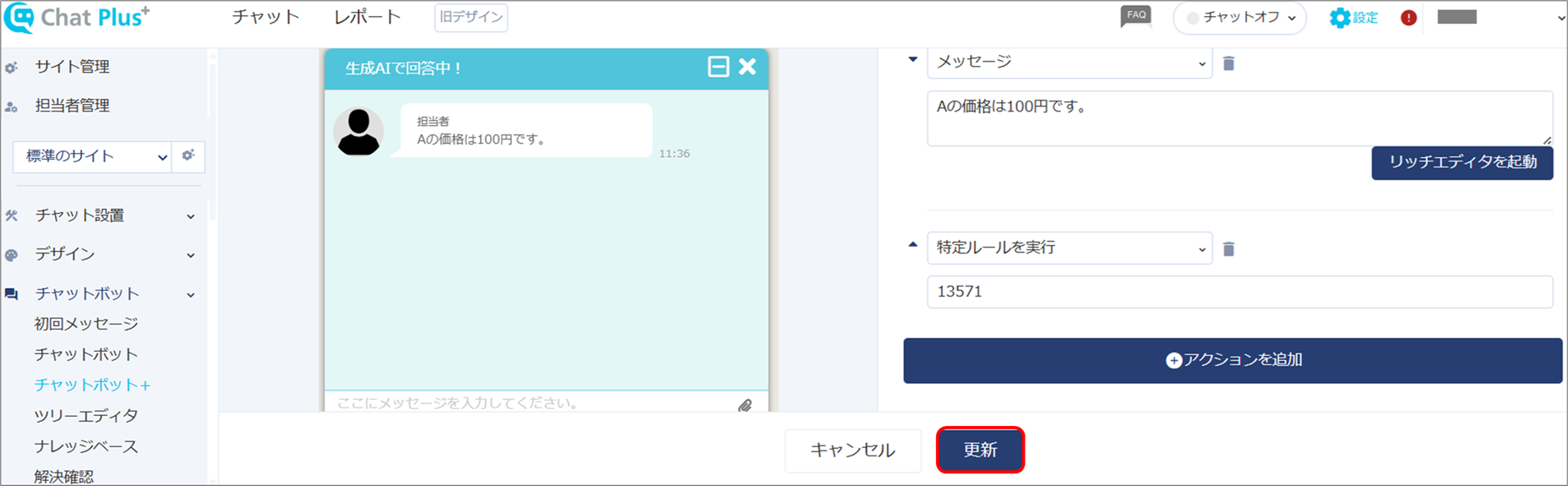Click the 更新 button
1568x486 pixels.
[980, 450]
